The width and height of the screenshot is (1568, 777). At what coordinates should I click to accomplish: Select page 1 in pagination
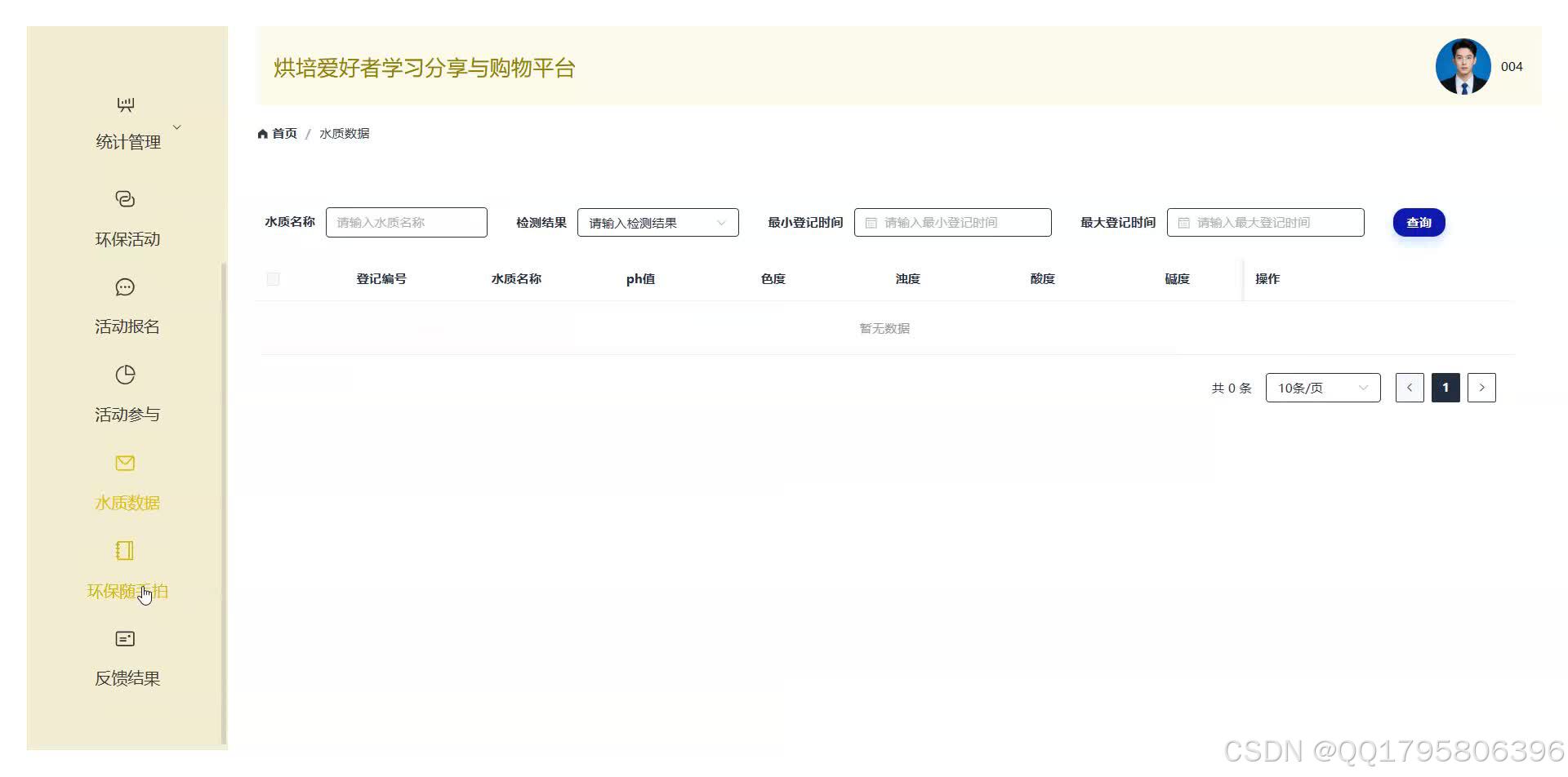click(x=1445, y=388)
